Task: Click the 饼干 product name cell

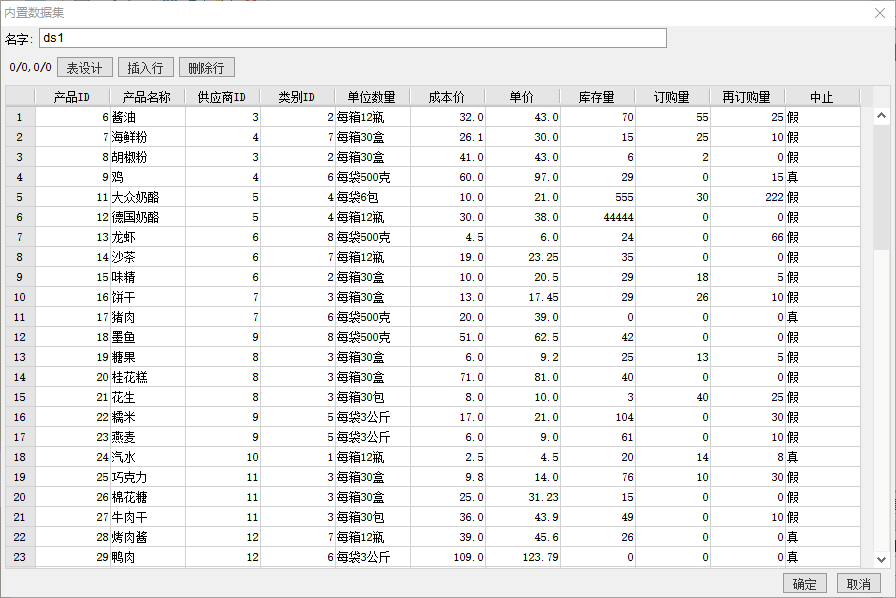Action: coord(147,297)
